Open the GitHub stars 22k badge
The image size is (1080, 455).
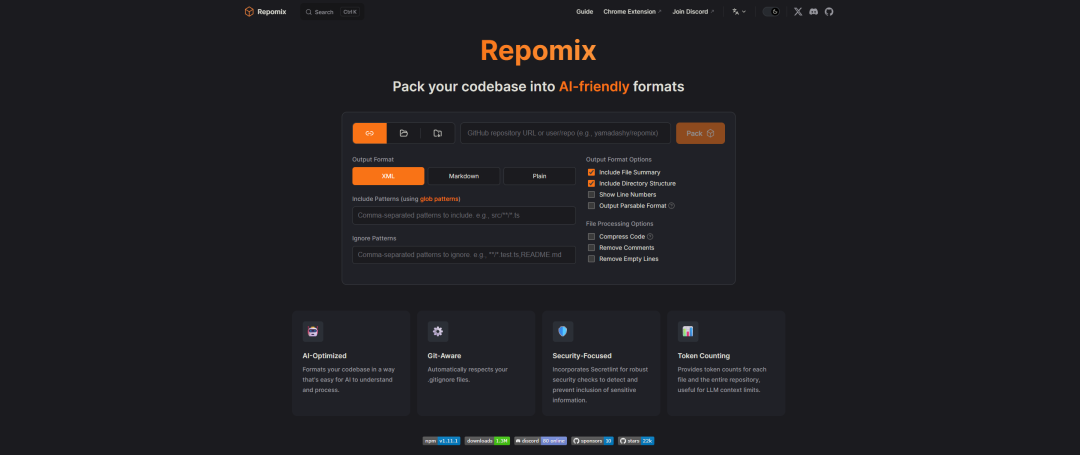[636, 441]
